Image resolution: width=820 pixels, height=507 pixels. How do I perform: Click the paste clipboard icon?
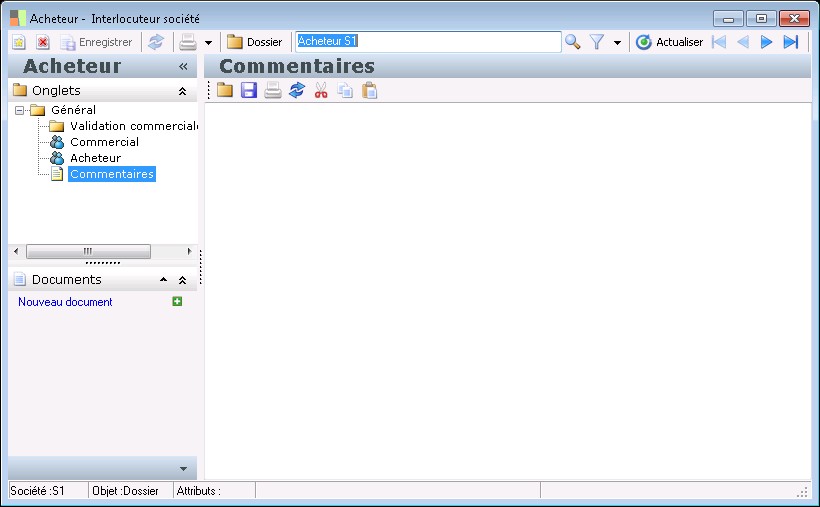369,91
